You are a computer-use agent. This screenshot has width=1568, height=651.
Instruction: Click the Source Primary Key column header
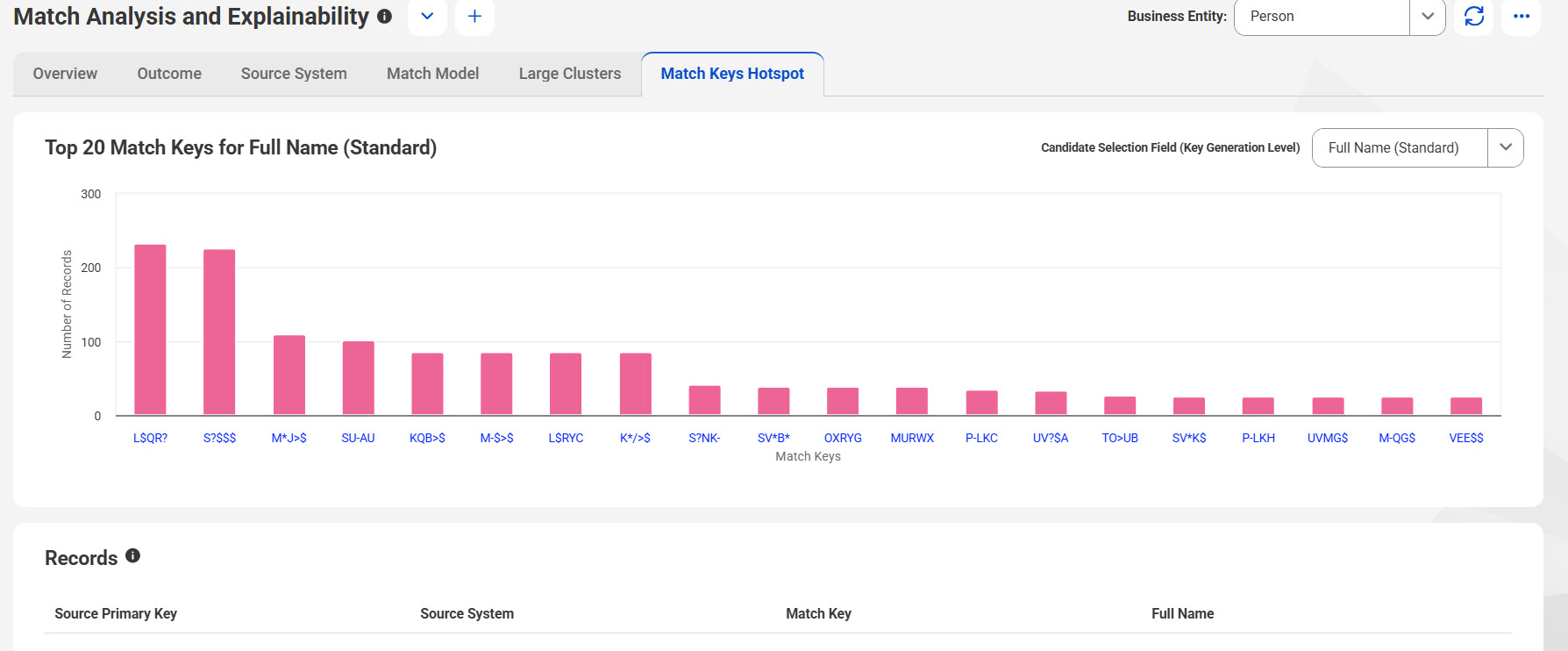116,613
